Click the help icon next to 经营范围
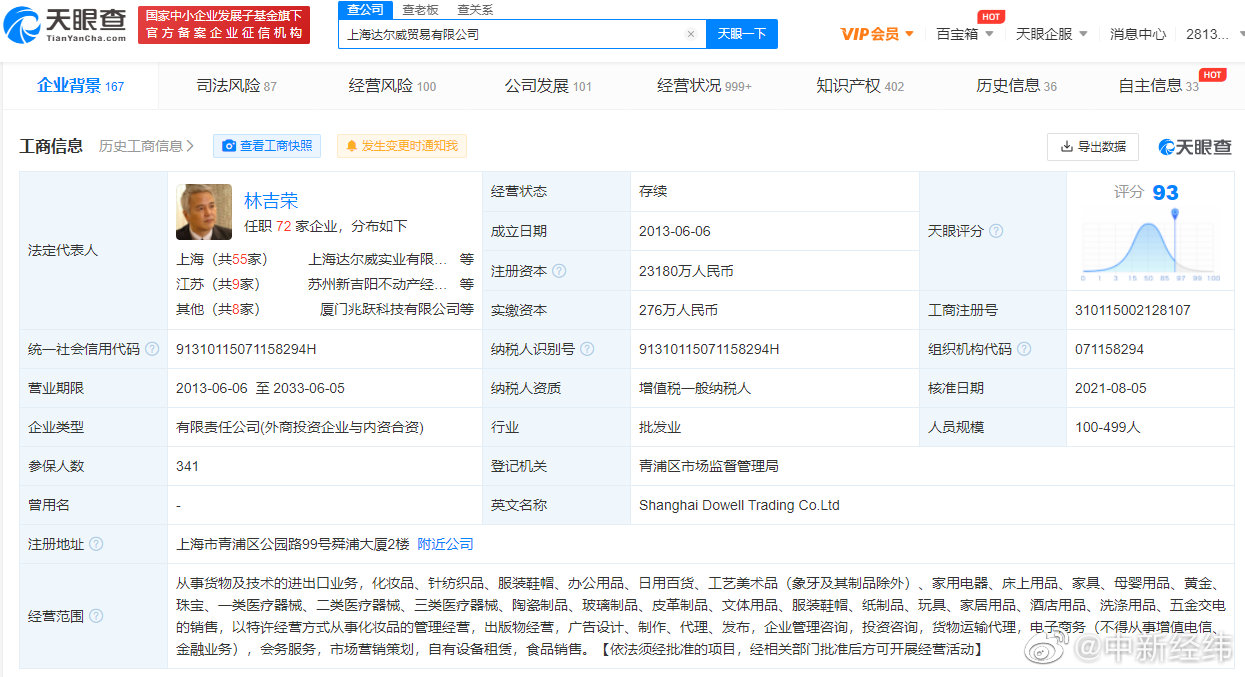Viewport: 1245px width, 677px height. tap(96, 617)
